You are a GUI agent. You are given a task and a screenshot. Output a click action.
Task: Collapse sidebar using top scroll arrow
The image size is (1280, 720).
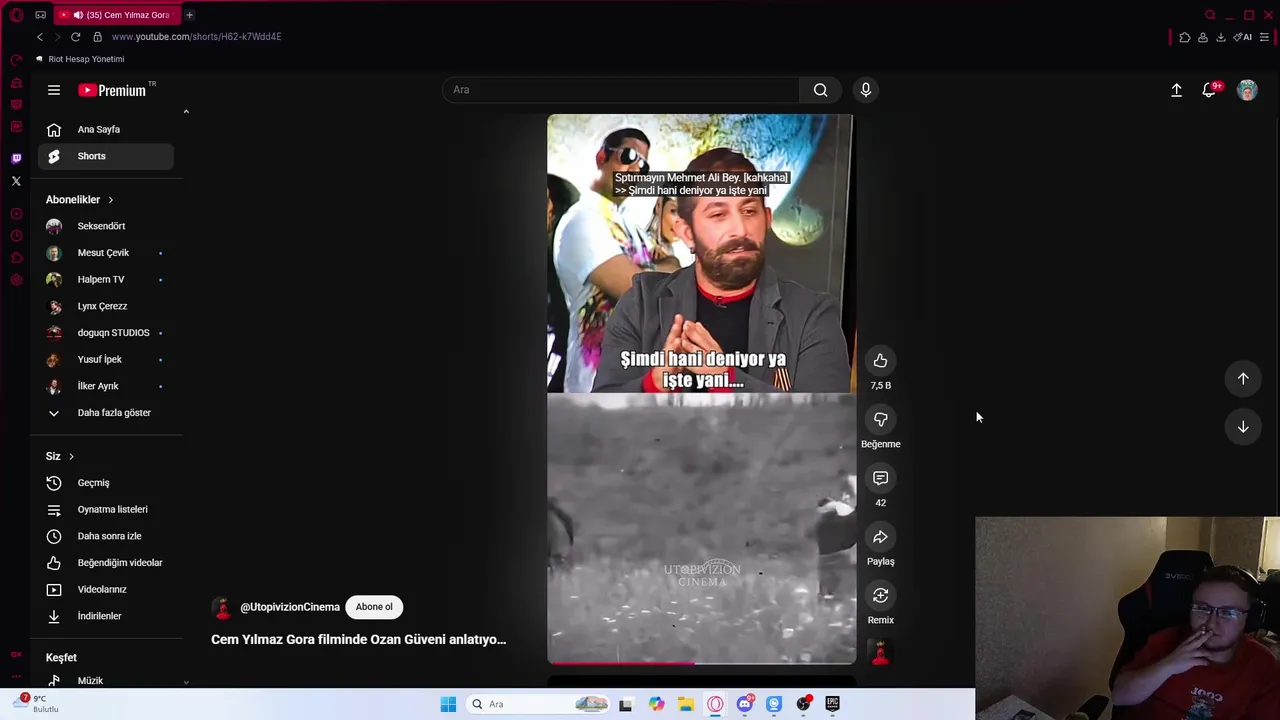point(186,112)
